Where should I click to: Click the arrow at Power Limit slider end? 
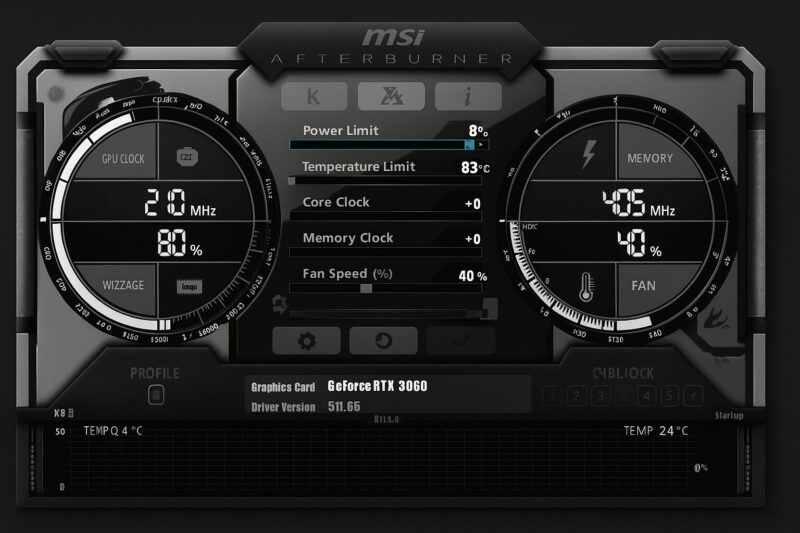pyautogui.click(x=481, y=145)
